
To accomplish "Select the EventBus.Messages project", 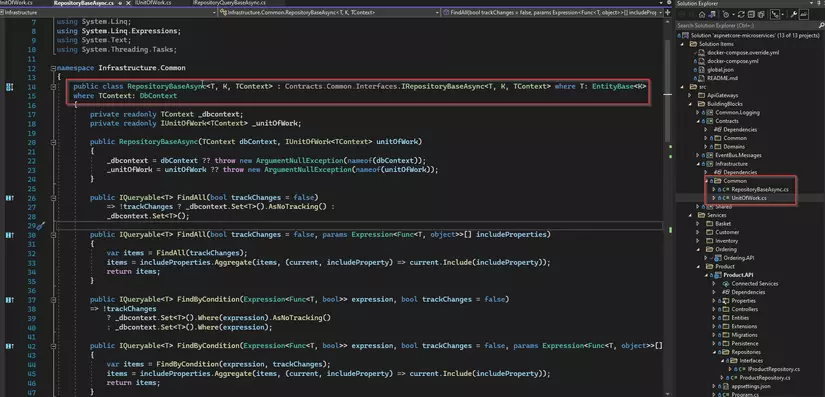I will 738,155.
